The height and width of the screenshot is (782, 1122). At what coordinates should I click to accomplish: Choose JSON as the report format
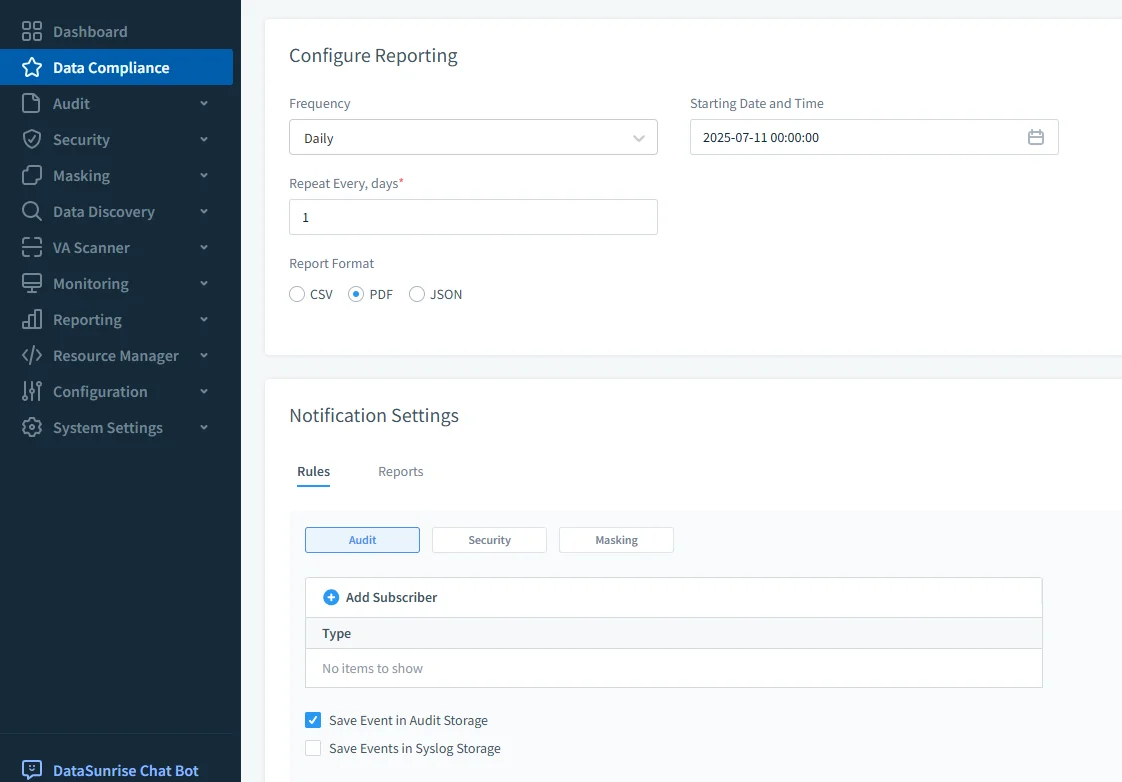click(415, 294)
